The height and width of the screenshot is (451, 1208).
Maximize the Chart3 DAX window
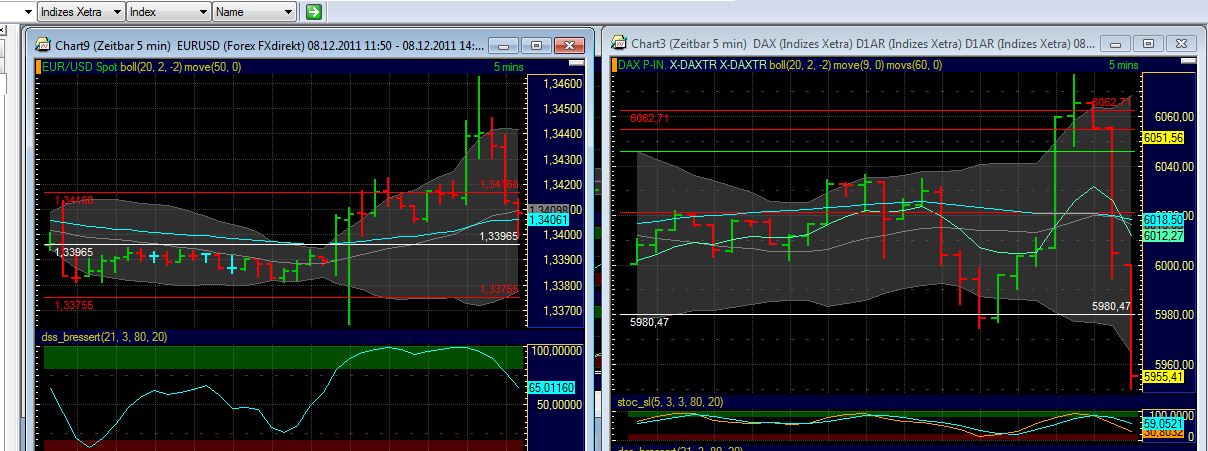tap(1148, 44)
